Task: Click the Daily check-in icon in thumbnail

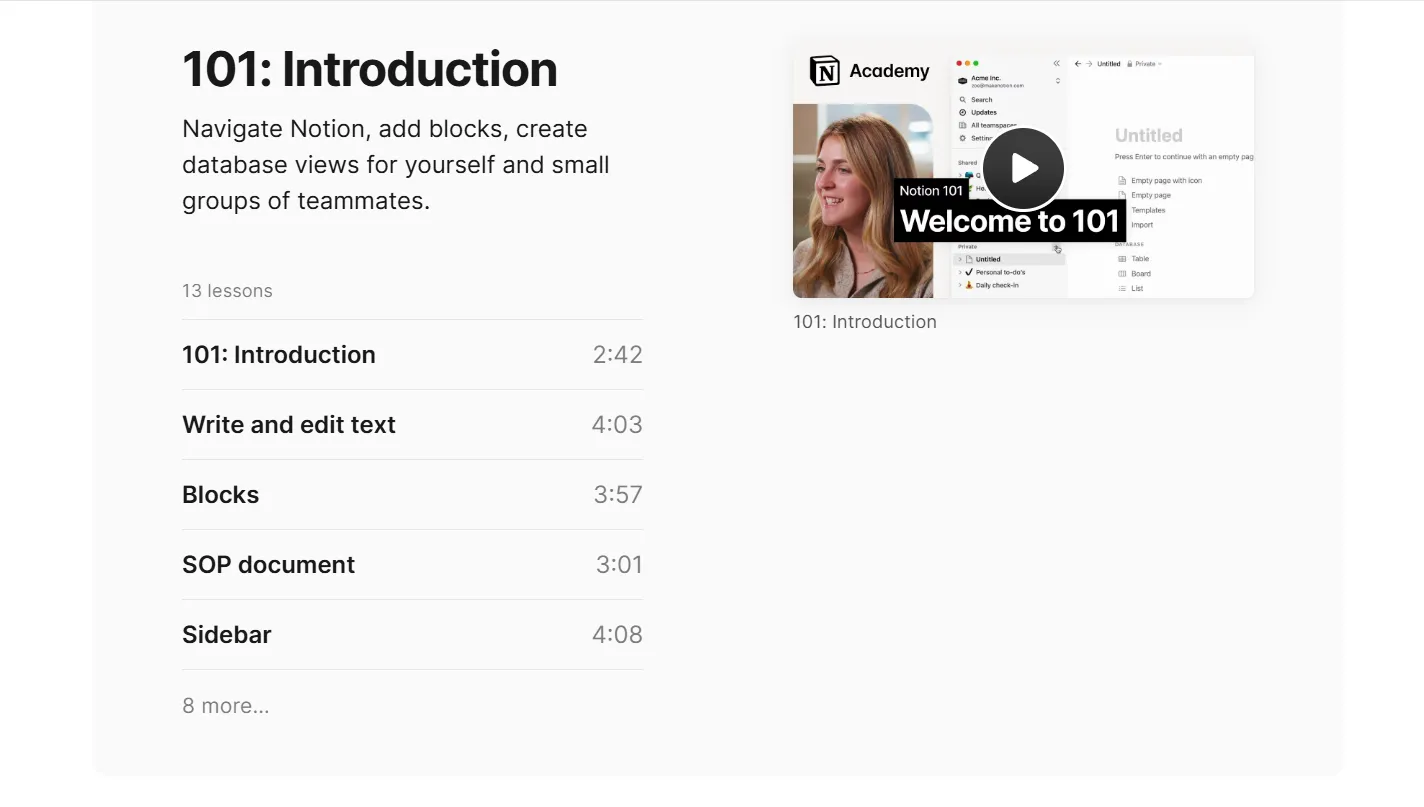Action: (969, 285)
